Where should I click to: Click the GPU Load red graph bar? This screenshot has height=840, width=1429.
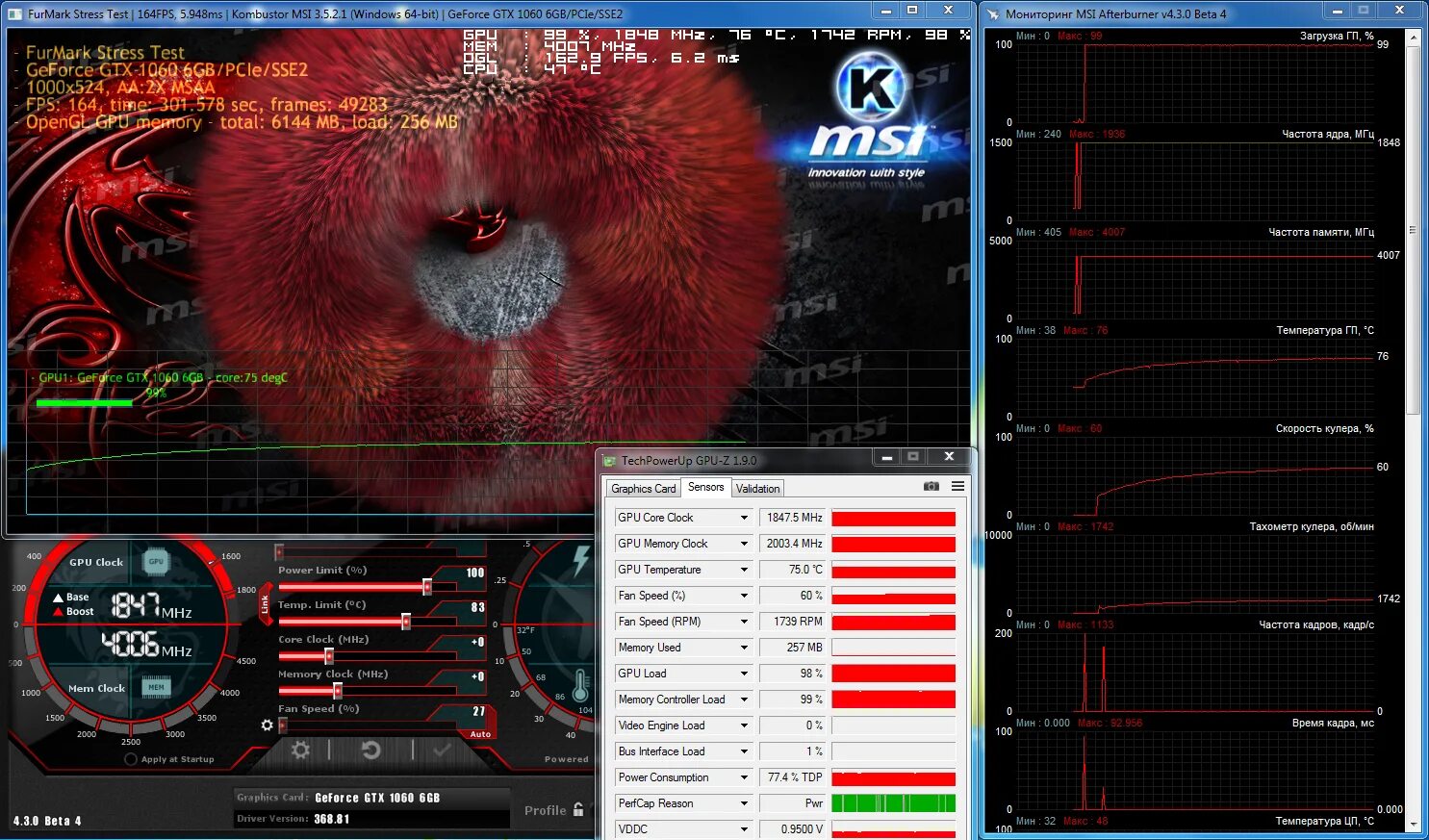point(894,674)
